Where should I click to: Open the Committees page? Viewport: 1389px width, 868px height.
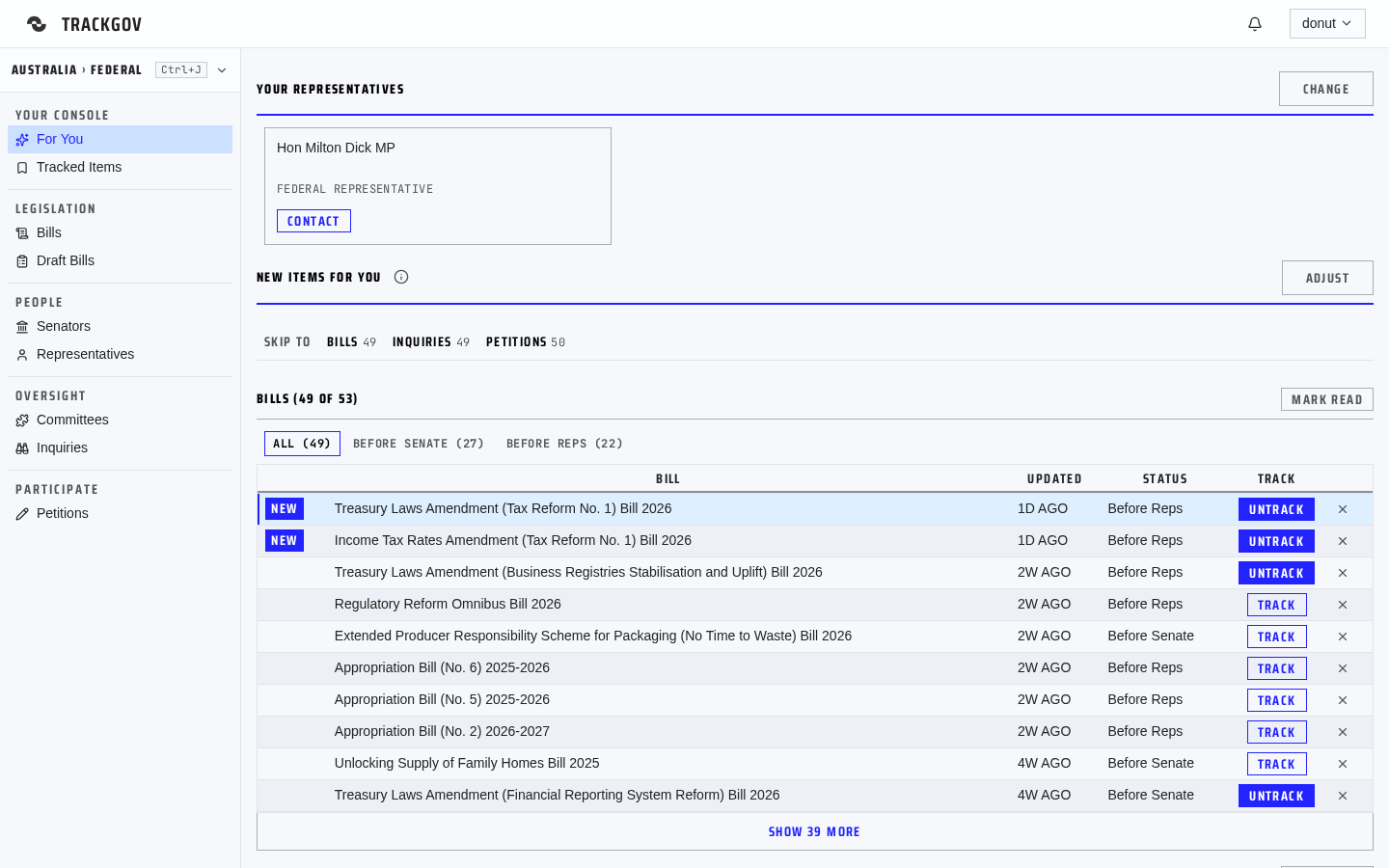(120, 420)
